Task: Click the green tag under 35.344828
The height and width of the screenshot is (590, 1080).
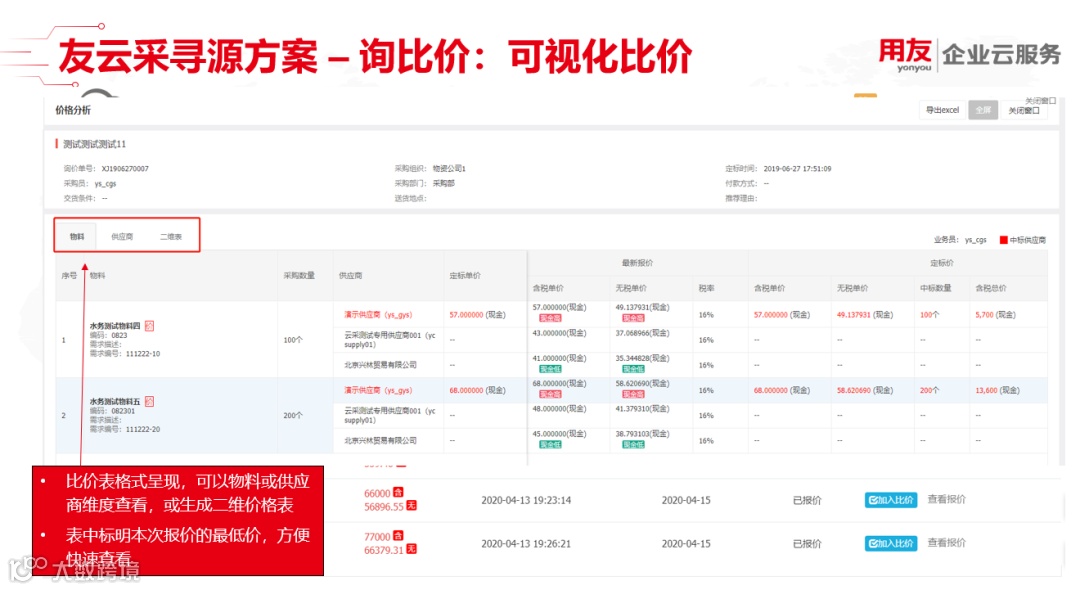Action: tap(633, 369)
